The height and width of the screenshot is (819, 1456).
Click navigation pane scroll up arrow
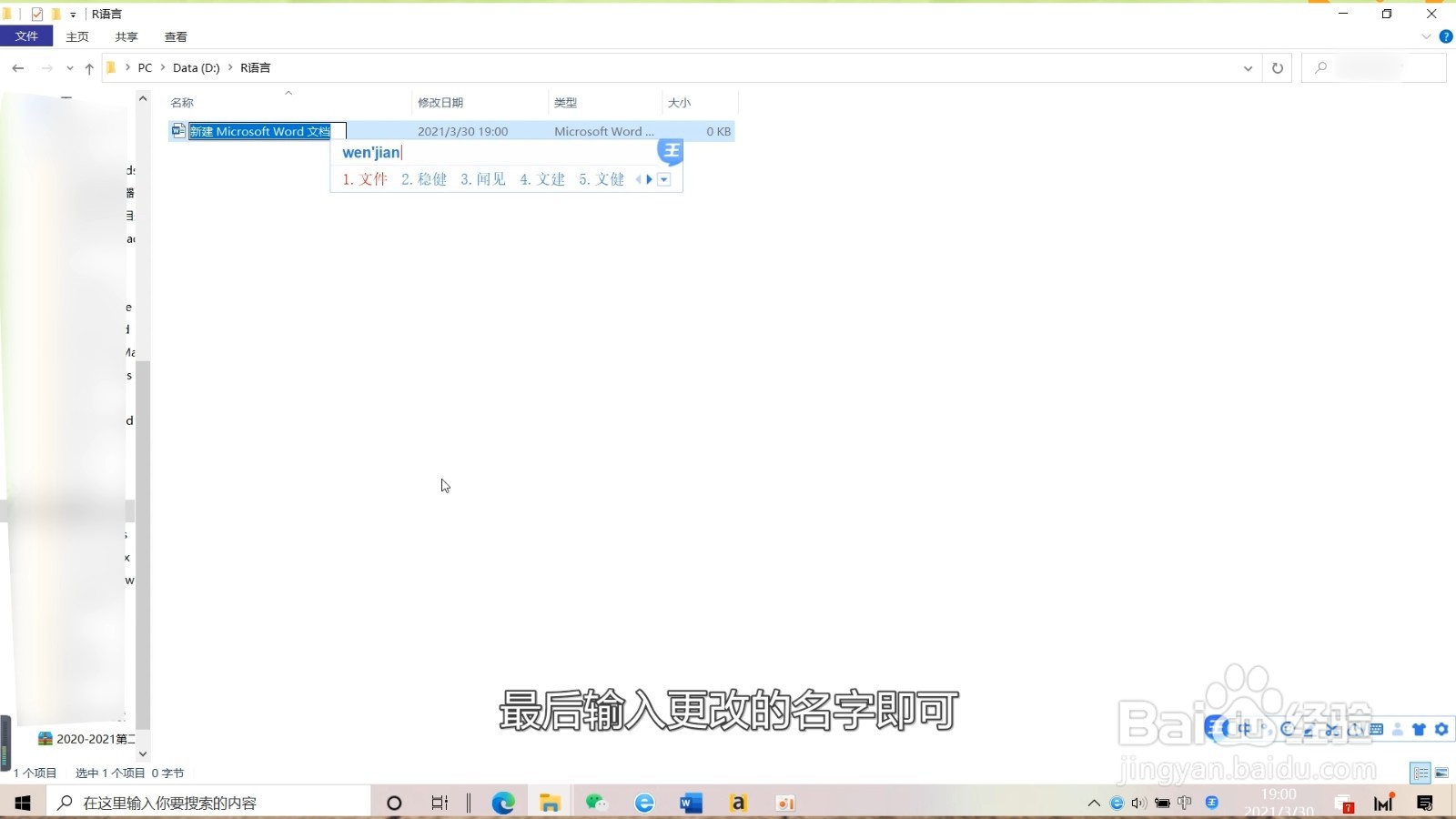143,98
